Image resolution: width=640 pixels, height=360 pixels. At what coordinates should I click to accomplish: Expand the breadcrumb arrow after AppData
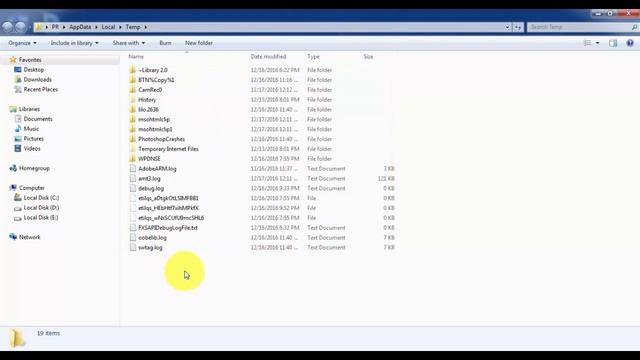(x=96, y=27)
